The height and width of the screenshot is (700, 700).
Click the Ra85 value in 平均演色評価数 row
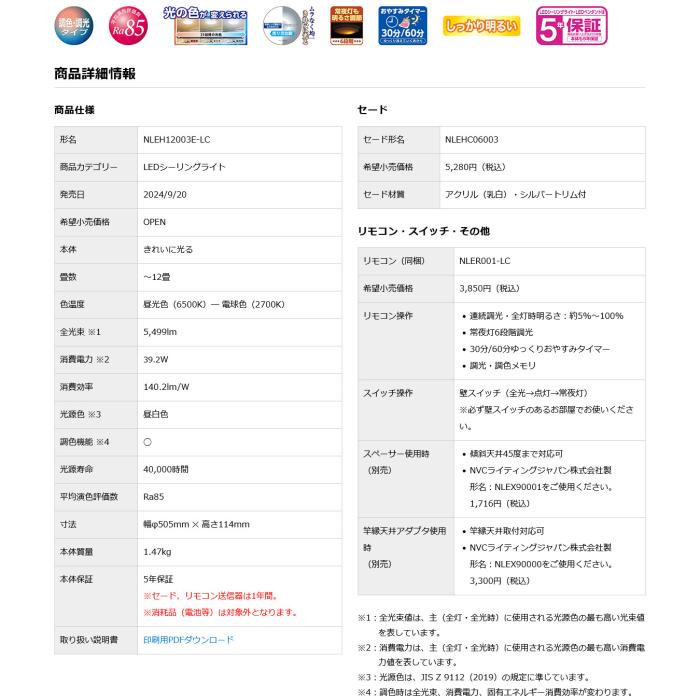154,497
